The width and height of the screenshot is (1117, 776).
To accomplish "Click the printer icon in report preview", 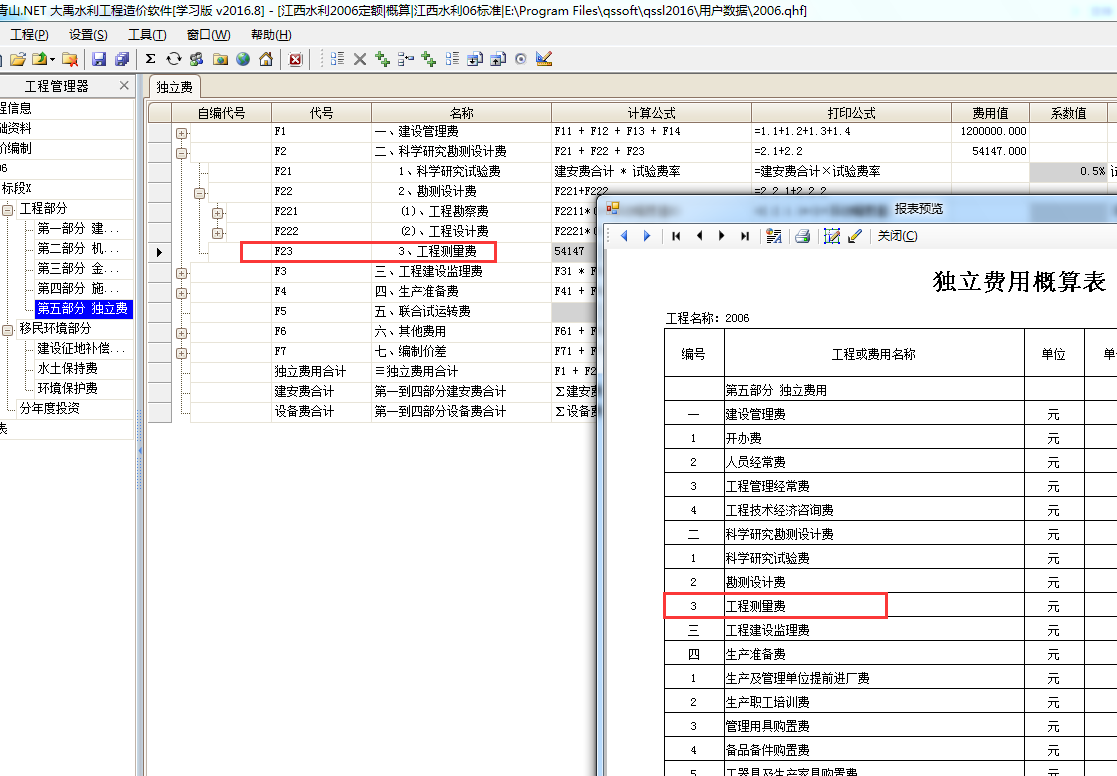I will coord(801,236).
